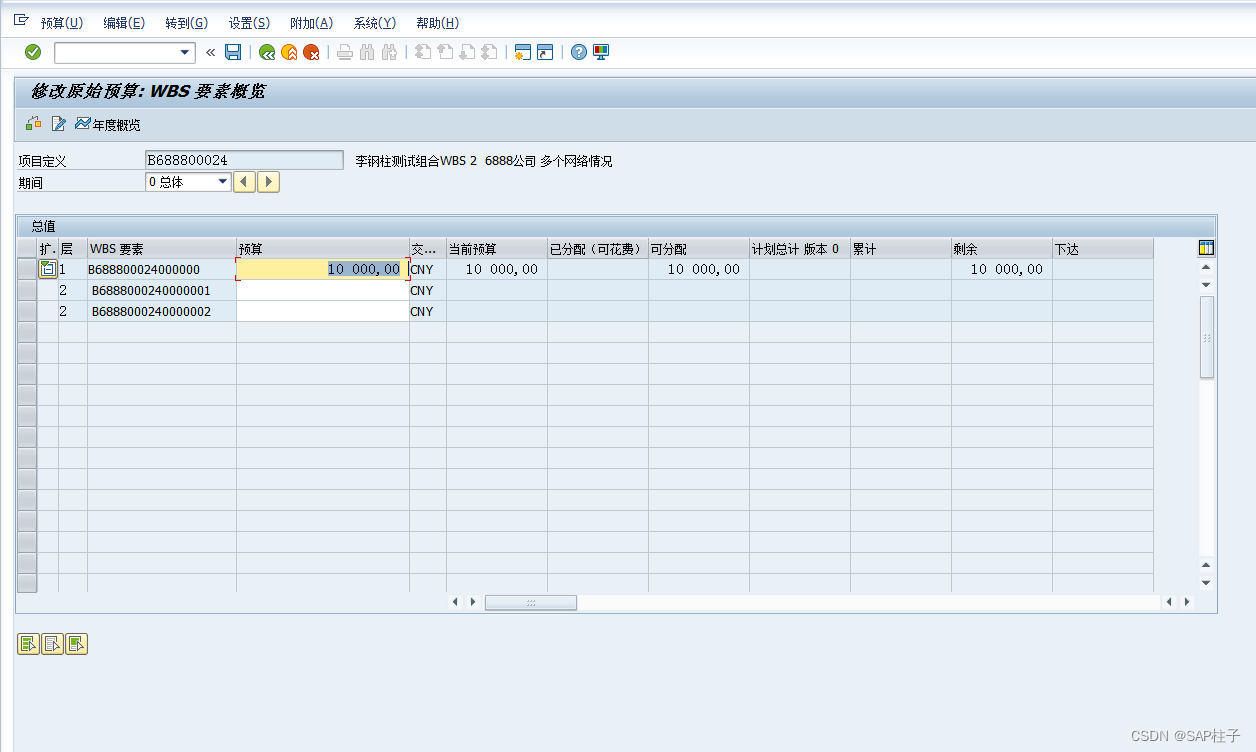This screenshot has width=1256, height=752.
Task: Click the 剩余 column header
Action: (1002, 248)
